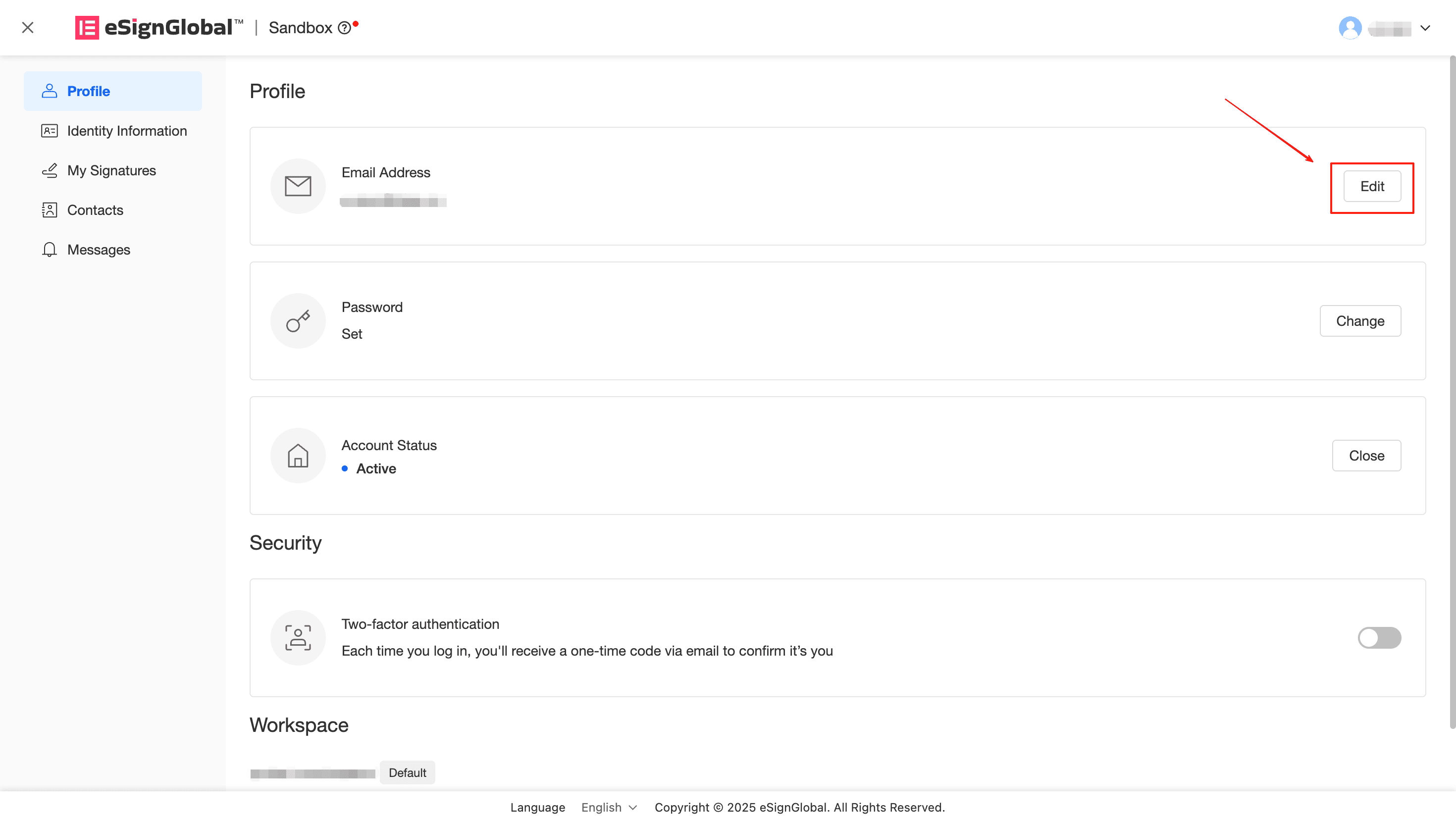The image size is (1456, 823).
Task: Click the user avatar icon
Action: pyautogui.click(x=1350, y=28)
